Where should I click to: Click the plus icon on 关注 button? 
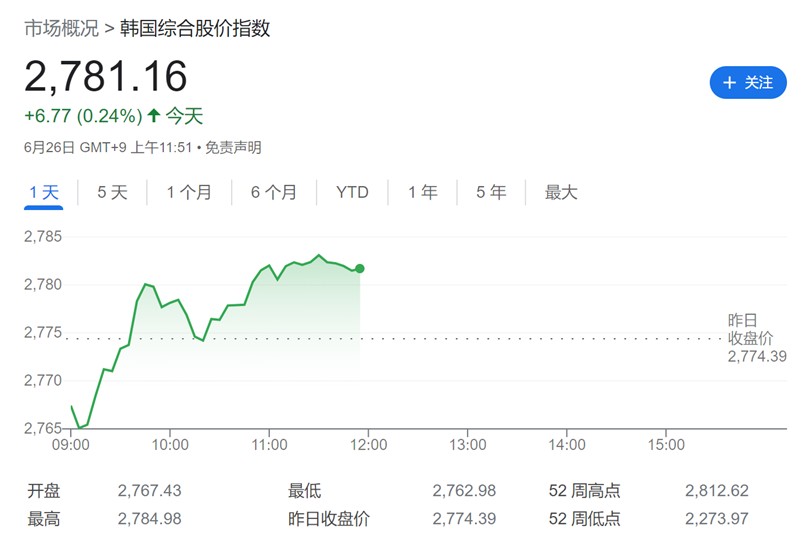[729, 82]
